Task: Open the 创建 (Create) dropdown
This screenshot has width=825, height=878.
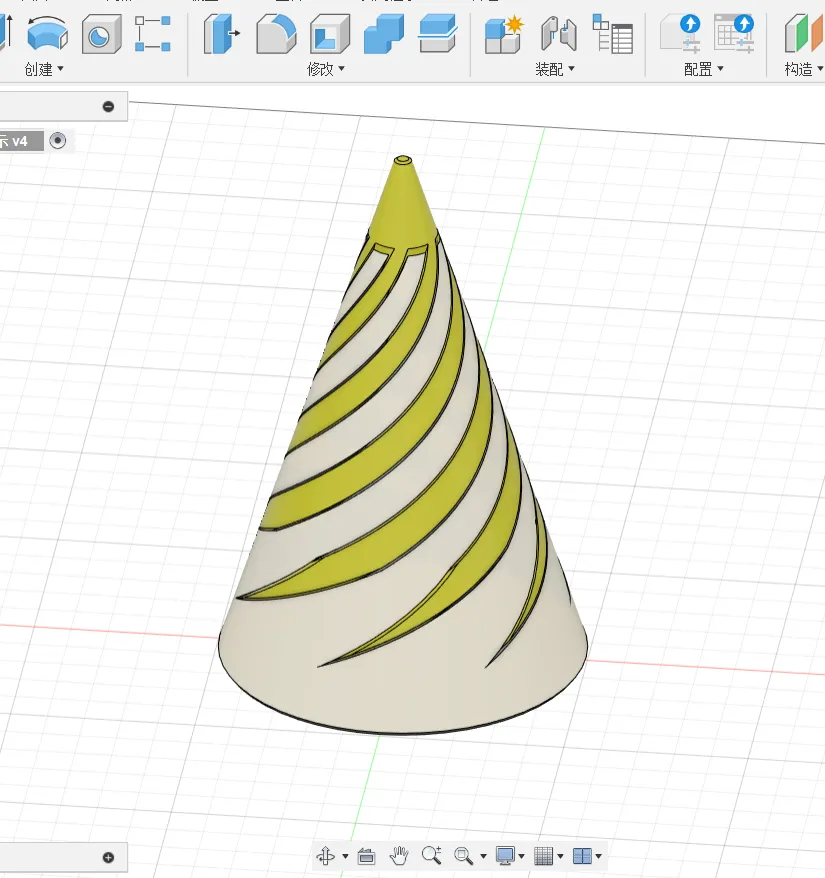Action: click(41, 70)
